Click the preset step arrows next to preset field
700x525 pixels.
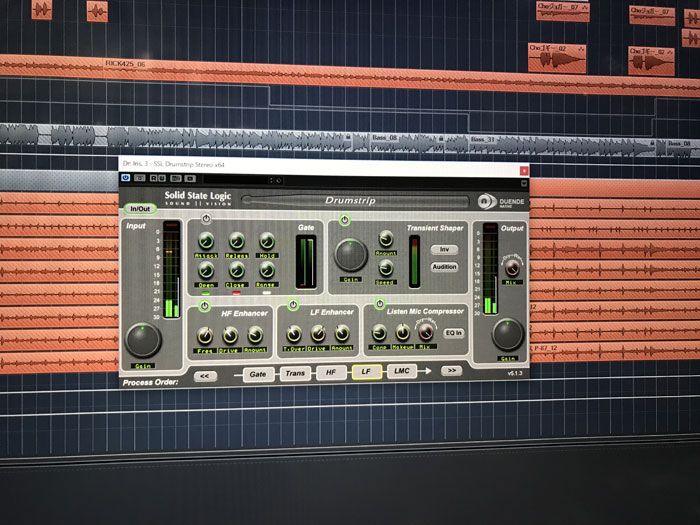click(271, 180)
